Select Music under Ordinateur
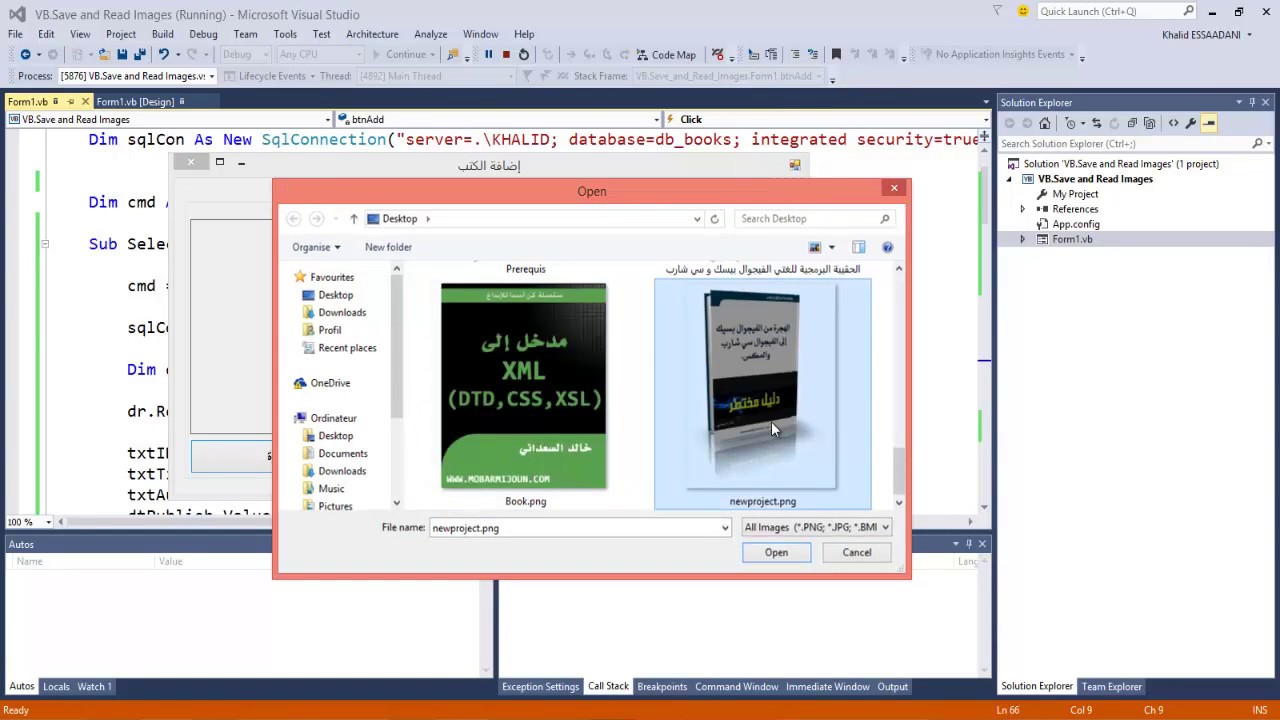Viewport: 1280px width, 720px height. click(x=331, y=489)
